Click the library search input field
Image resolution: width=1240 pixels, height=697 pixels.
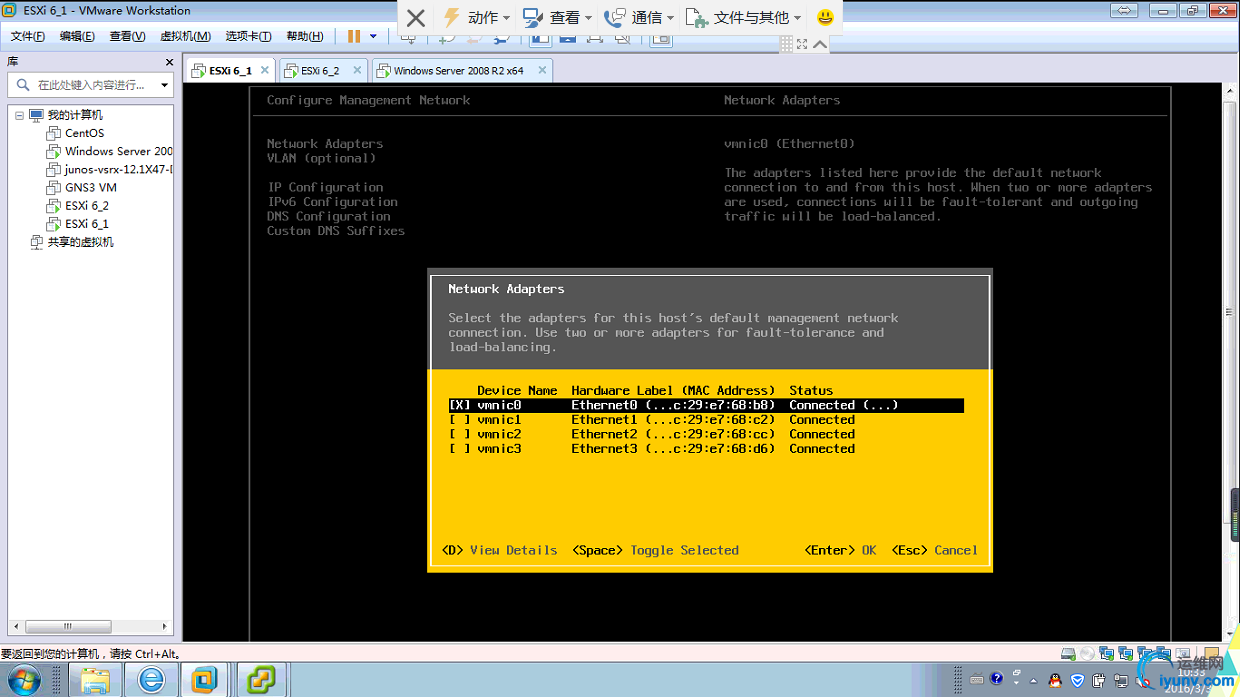point(92,85)
